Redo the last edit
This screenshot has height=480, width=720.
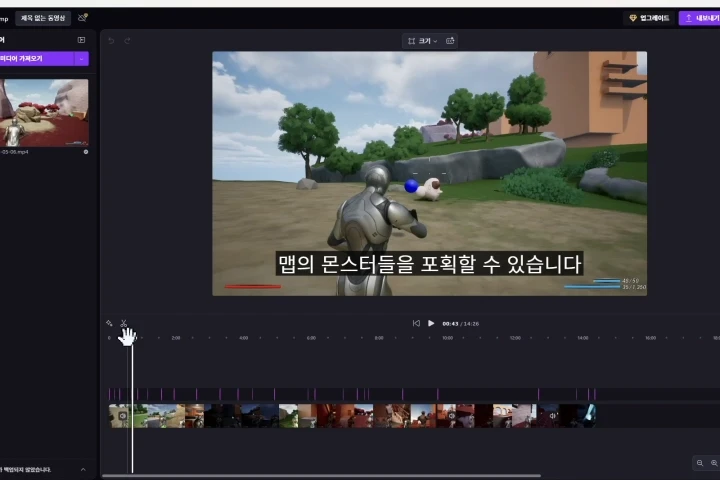(x=127, y=40)
